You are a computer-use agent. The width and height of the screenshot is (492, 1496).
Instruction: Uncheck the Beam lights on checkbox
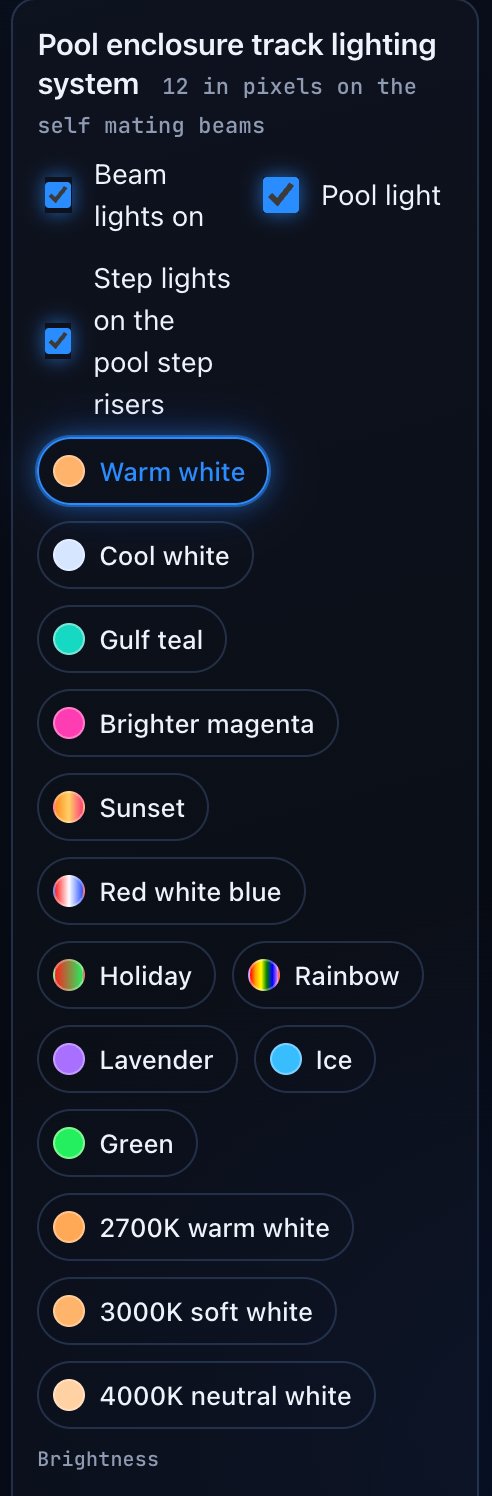pos(58,196)
